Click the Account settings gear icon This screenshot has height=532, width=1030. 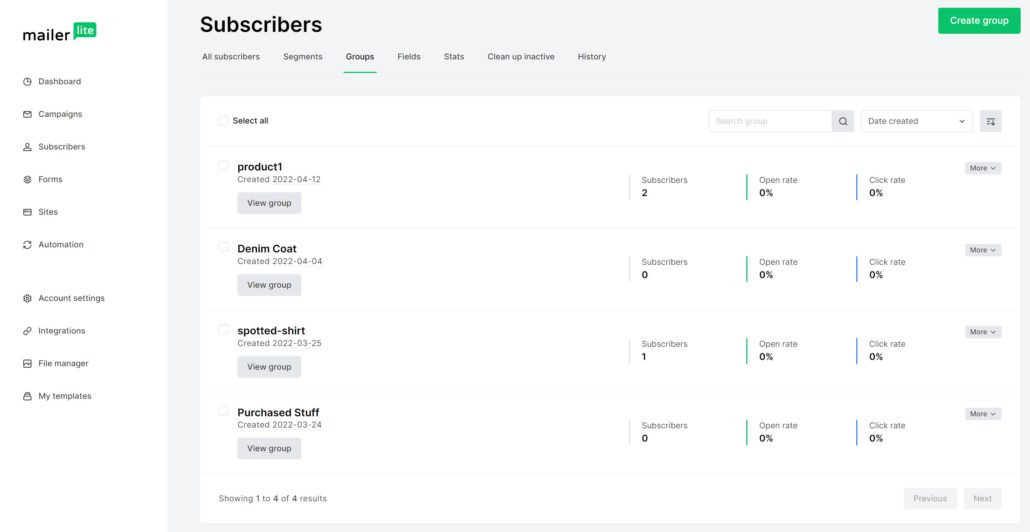[x=28, y=298]
